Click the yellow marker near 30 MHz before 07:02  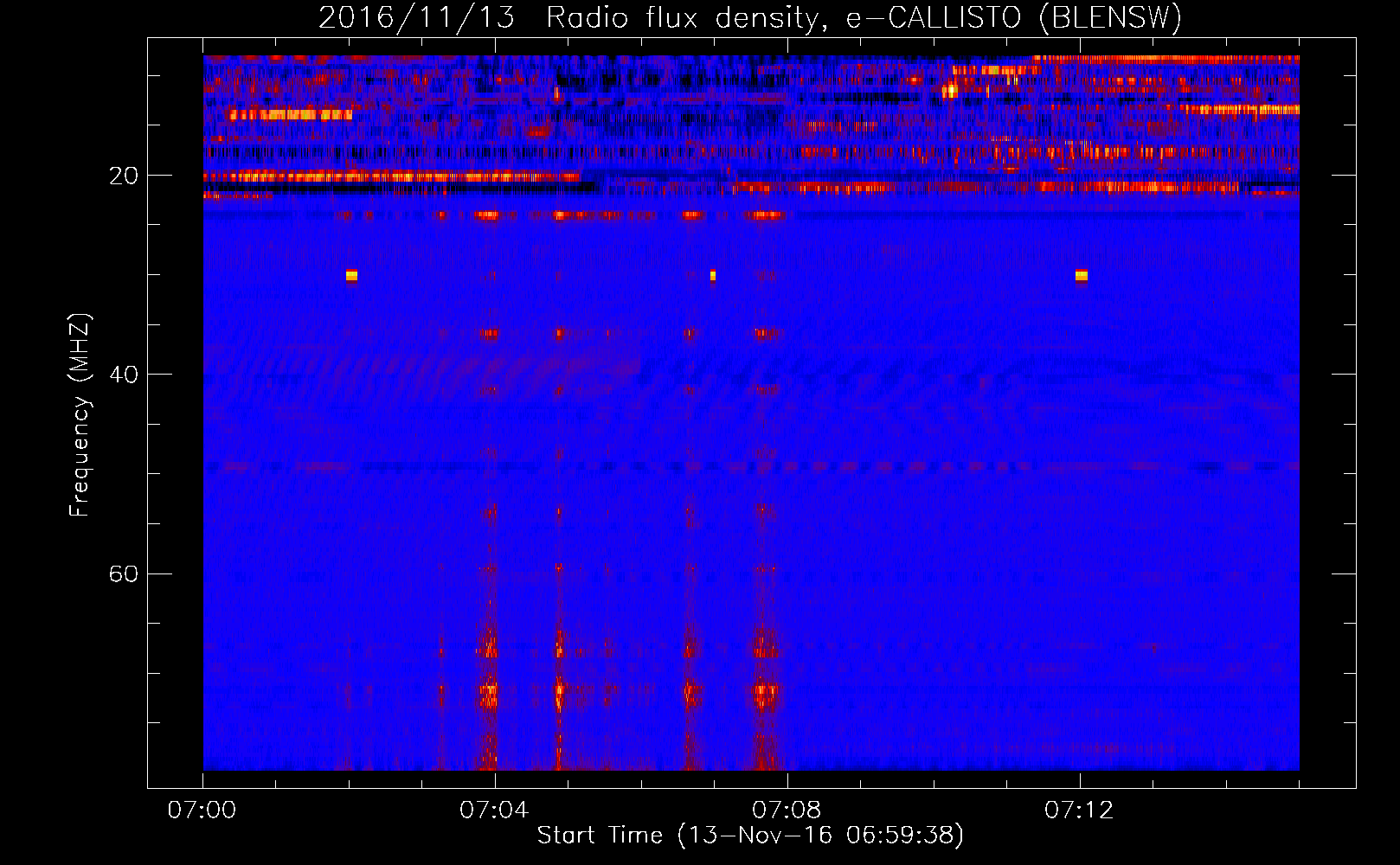pyautogui.click(x=351, y=276)
